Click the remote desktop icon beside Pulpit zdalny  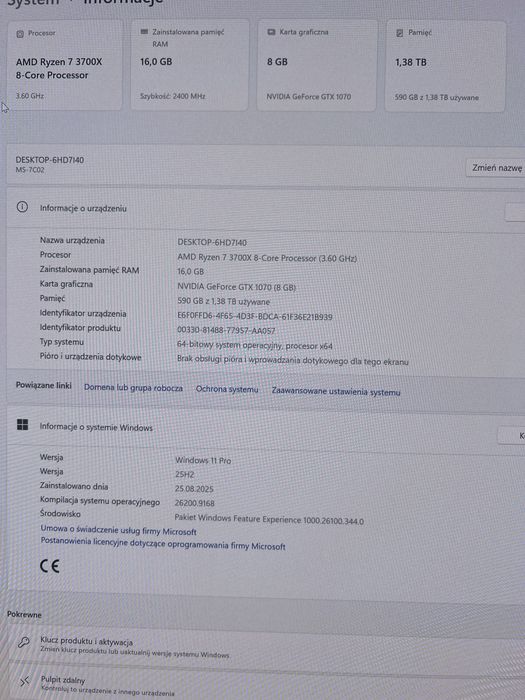point(25,681)
